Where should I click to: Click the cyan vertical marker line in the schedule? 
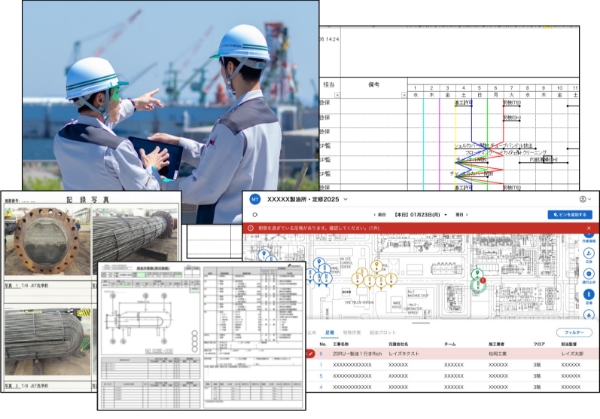coord(423,144)
